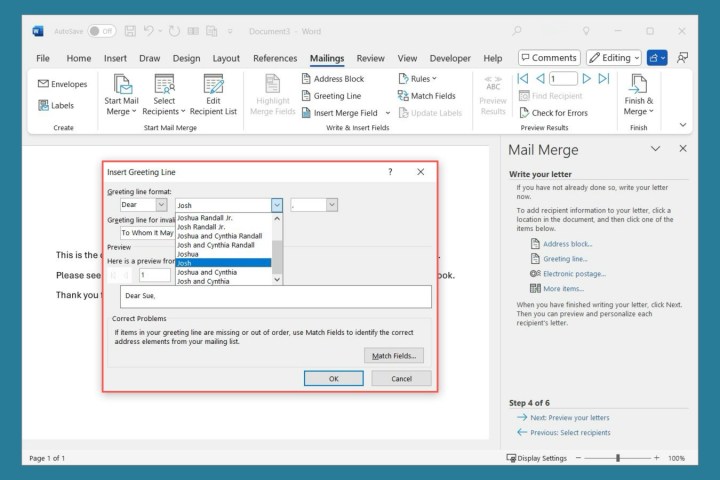
Task: Open Edit Recipient List
Action: tap(213, 94)
